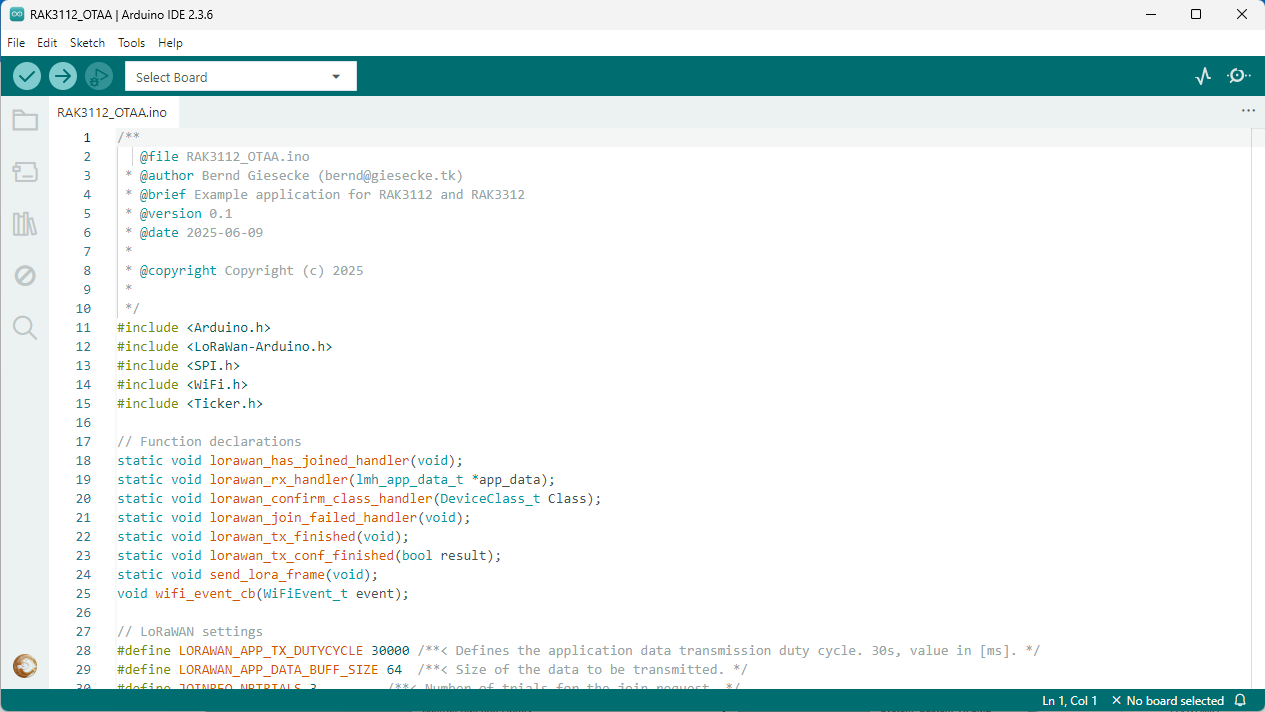Click lorawan_rx_handler function name

[x=279, y=480]
